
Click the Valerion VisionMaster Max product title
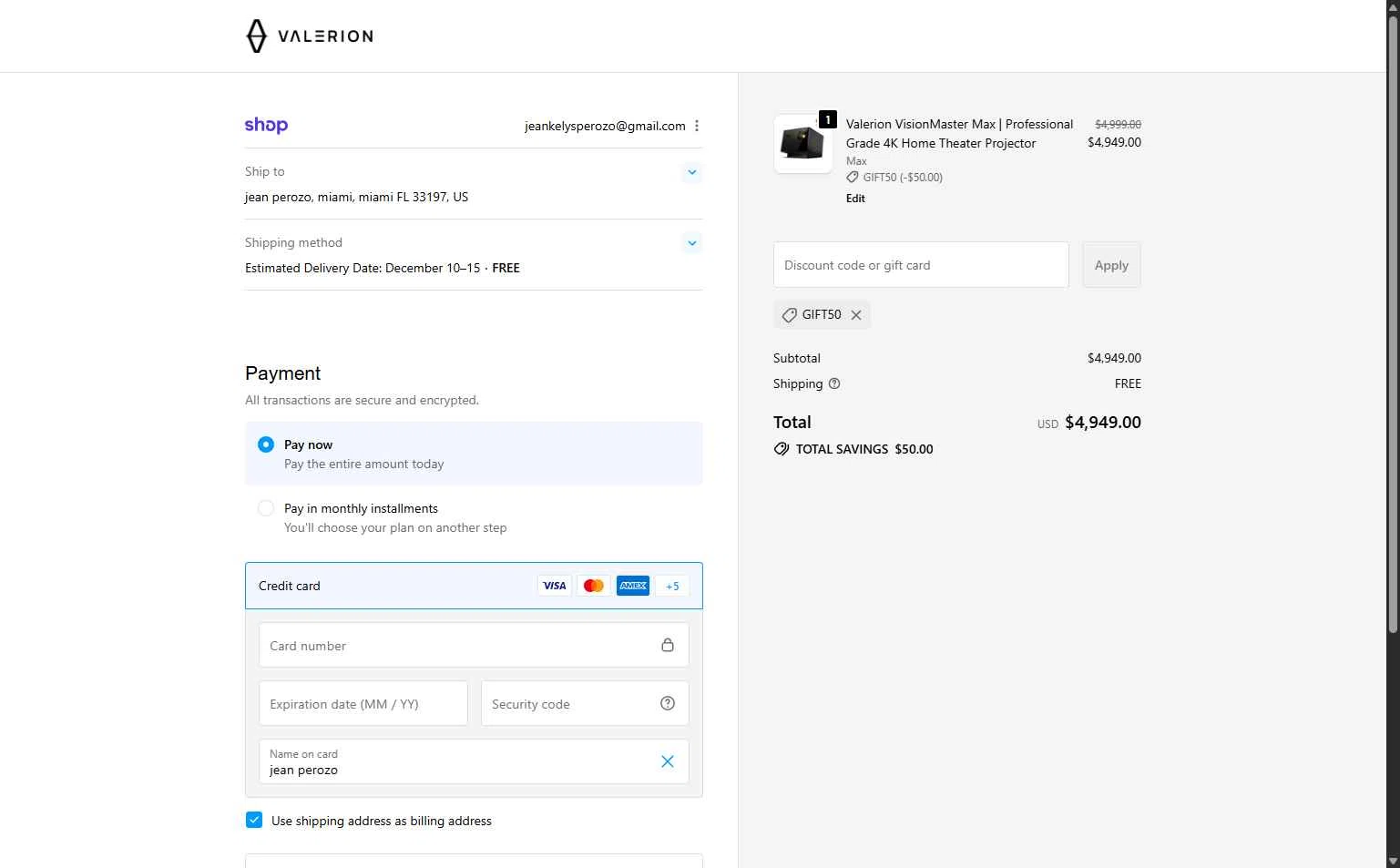tap(959, 133)
